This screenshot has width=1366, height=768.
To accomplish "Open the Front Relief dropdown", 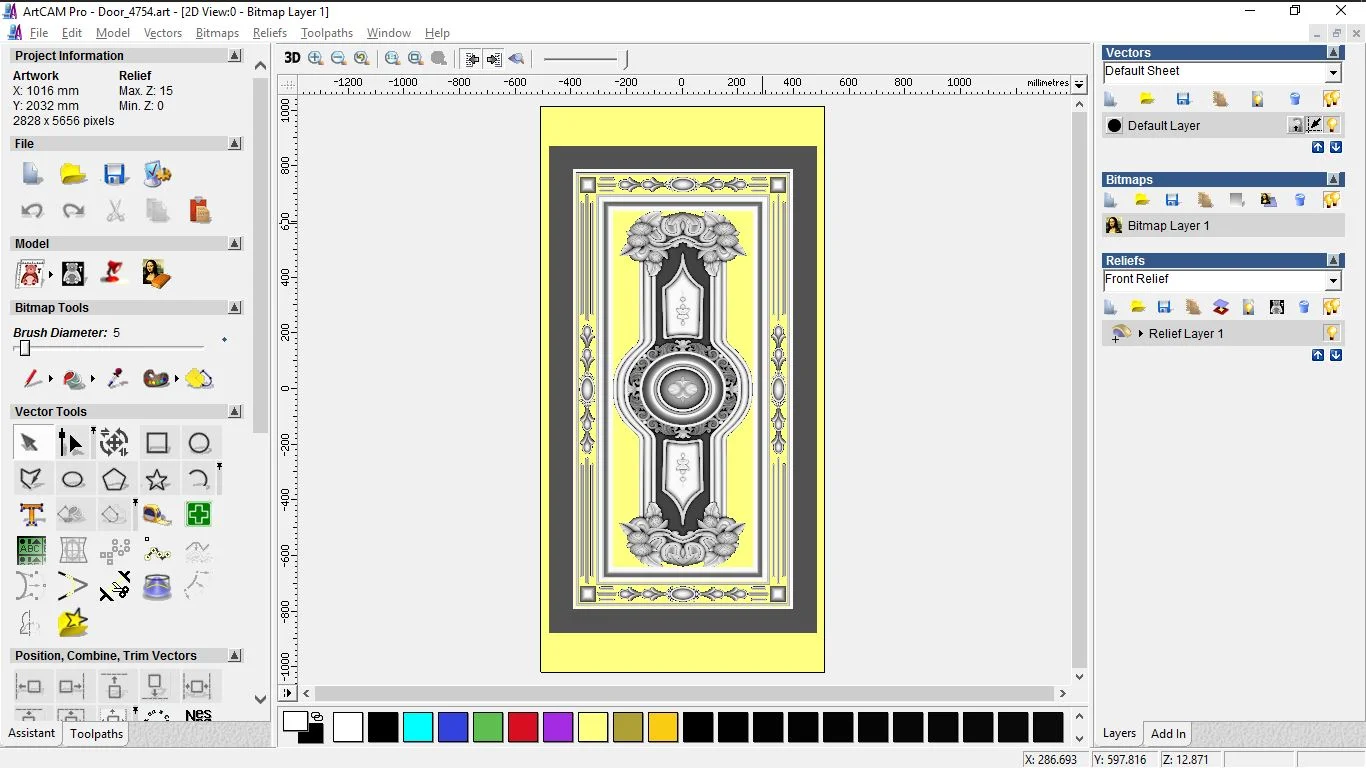I will 1333,281.
